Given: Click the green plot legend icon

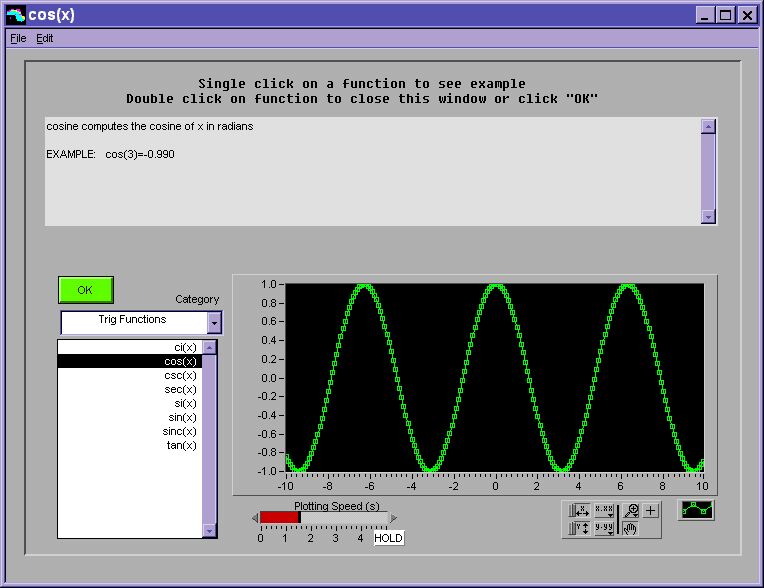Looking at the screenshot, I should tap(696, 510).
